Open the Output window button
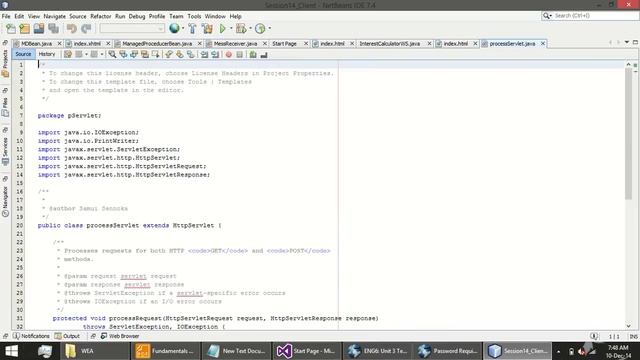Image resolution: width=640 pixels, height=360 pixels. 67,336
